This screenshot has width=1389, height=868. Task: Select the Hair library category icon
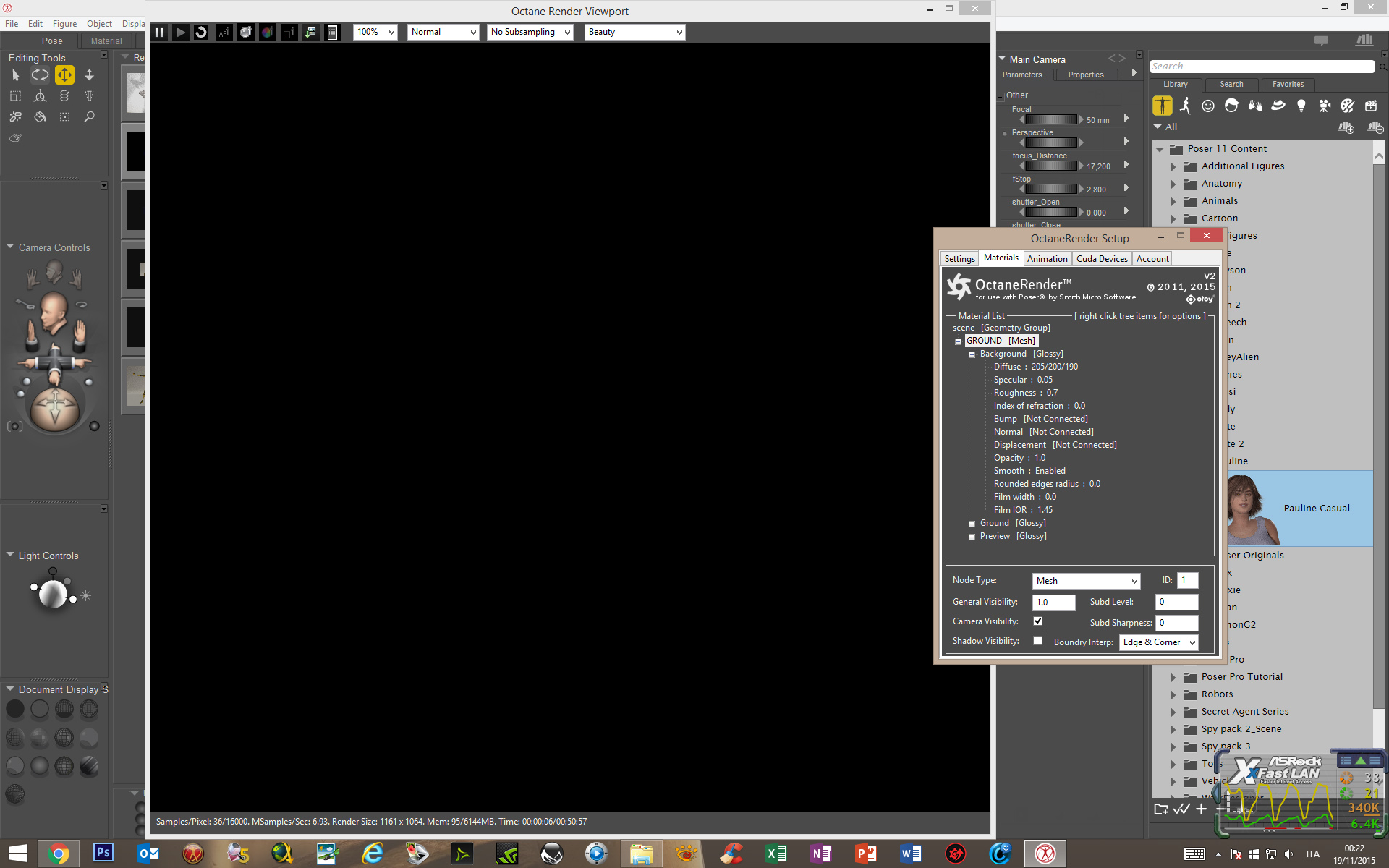(1231, 106)
